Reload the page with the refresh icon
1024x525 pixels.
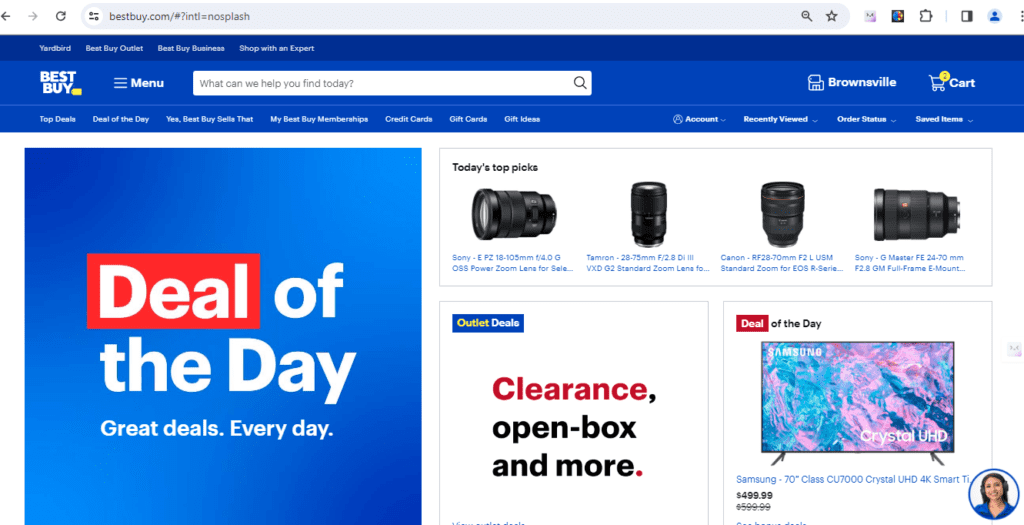tap(61, 16)
